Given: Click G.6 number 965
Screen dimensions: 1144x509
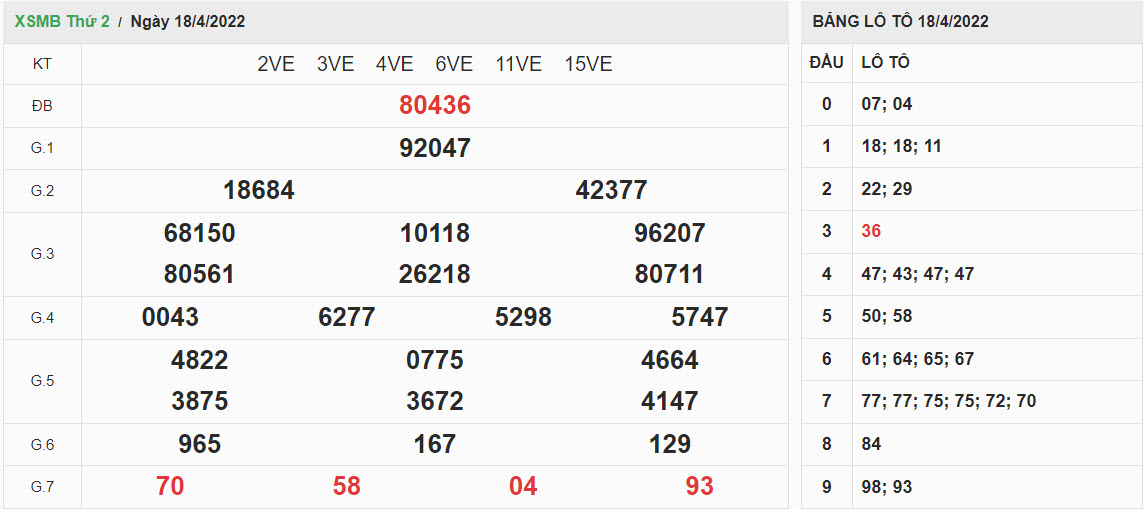Looking at the screenshot, I should tap(199, 444).
